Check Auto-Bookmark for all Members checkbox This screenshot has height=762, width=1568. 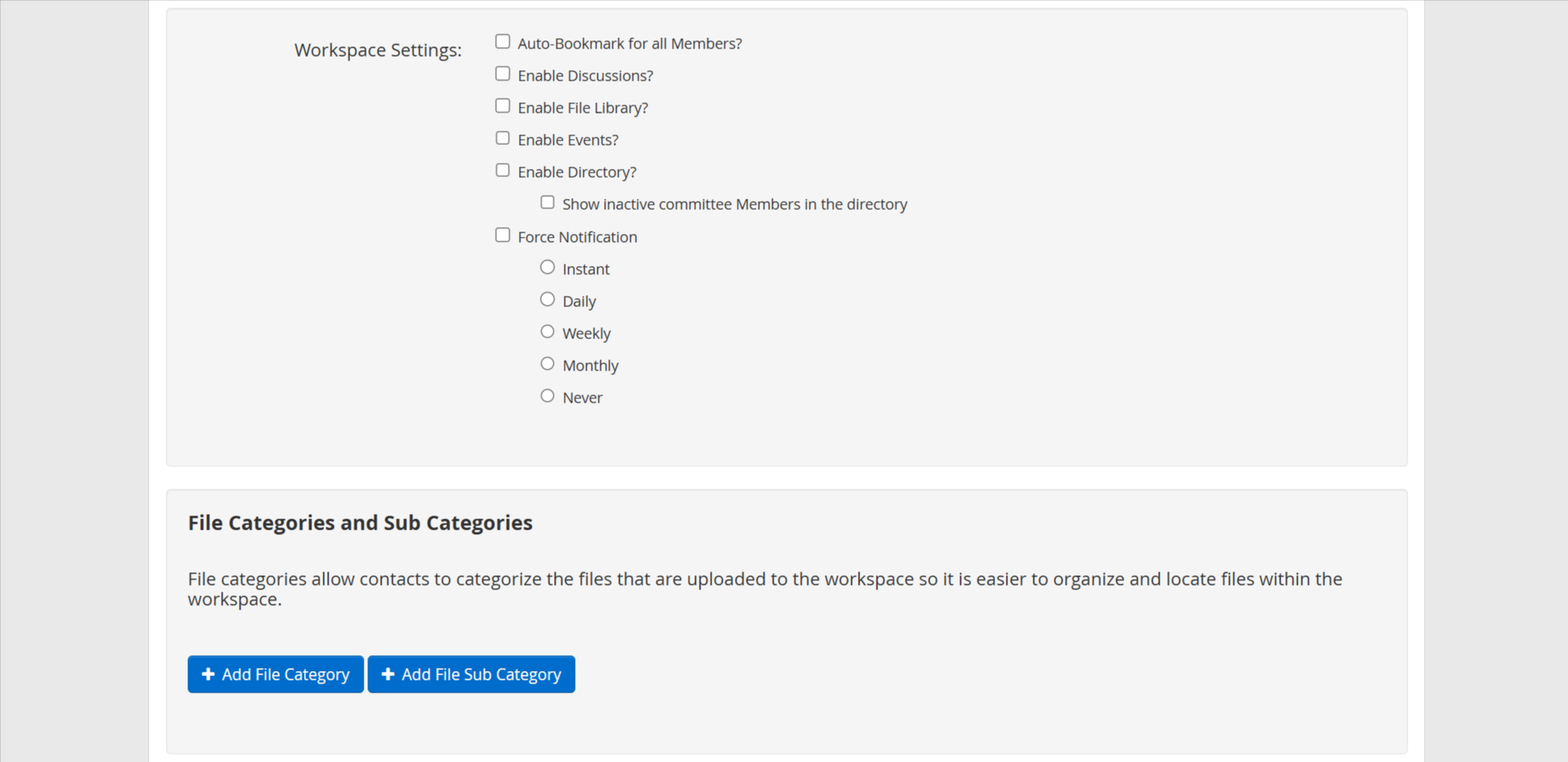click(503, 42)
